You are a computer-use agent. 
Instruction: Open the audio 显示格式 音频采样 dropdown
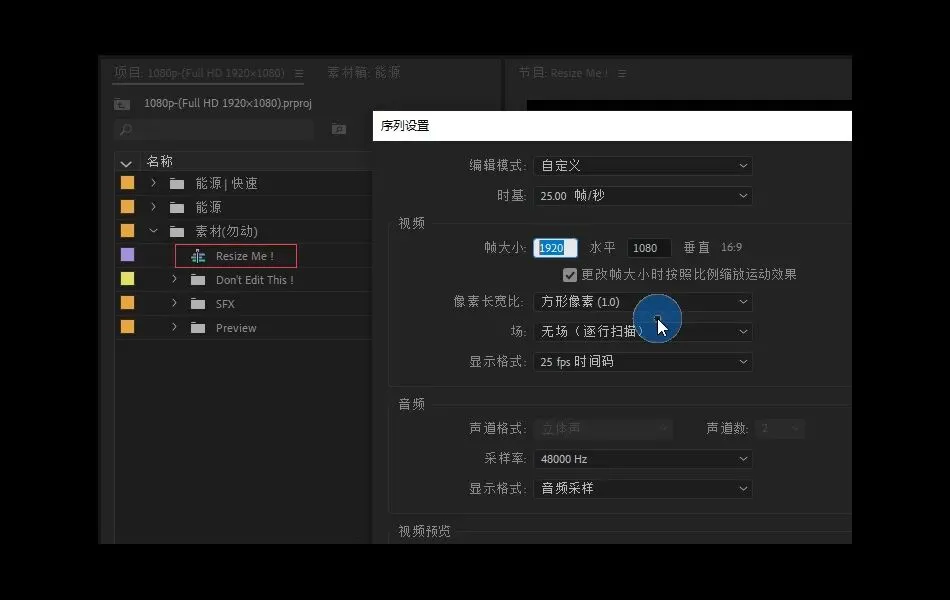[643, 488]
